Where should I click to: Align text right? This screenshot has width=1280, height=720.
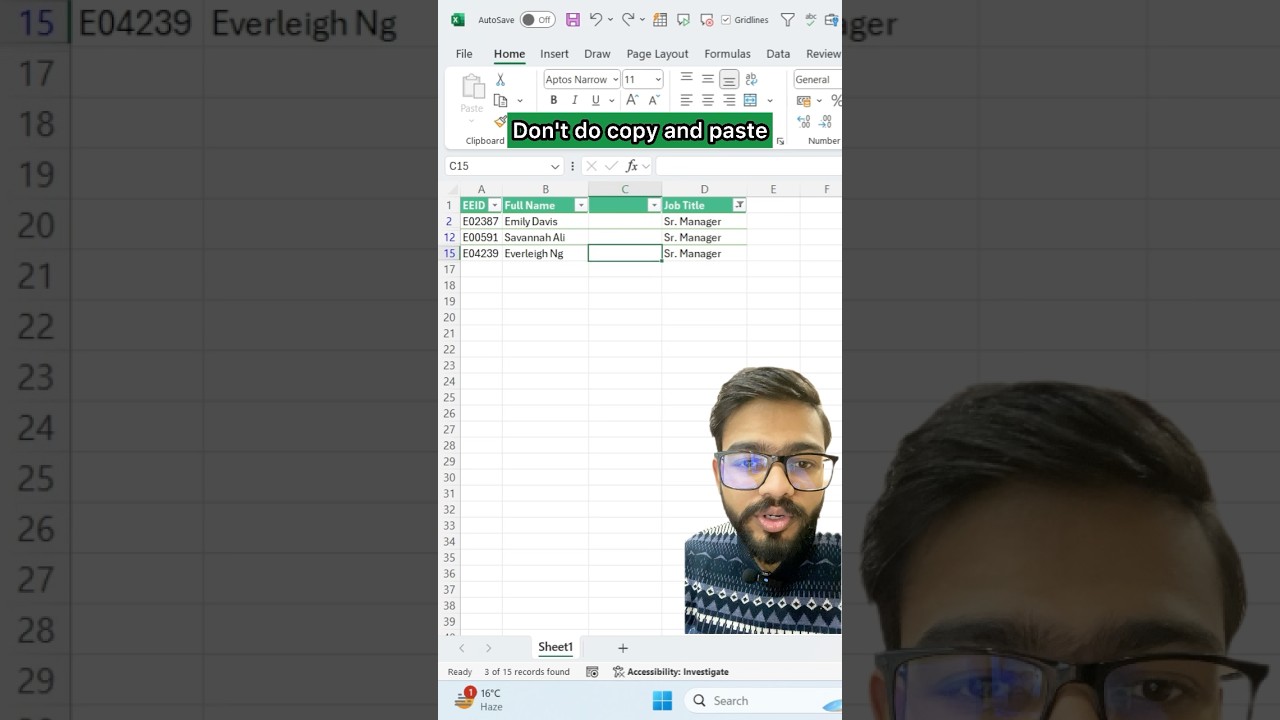[x=729, y=100]
